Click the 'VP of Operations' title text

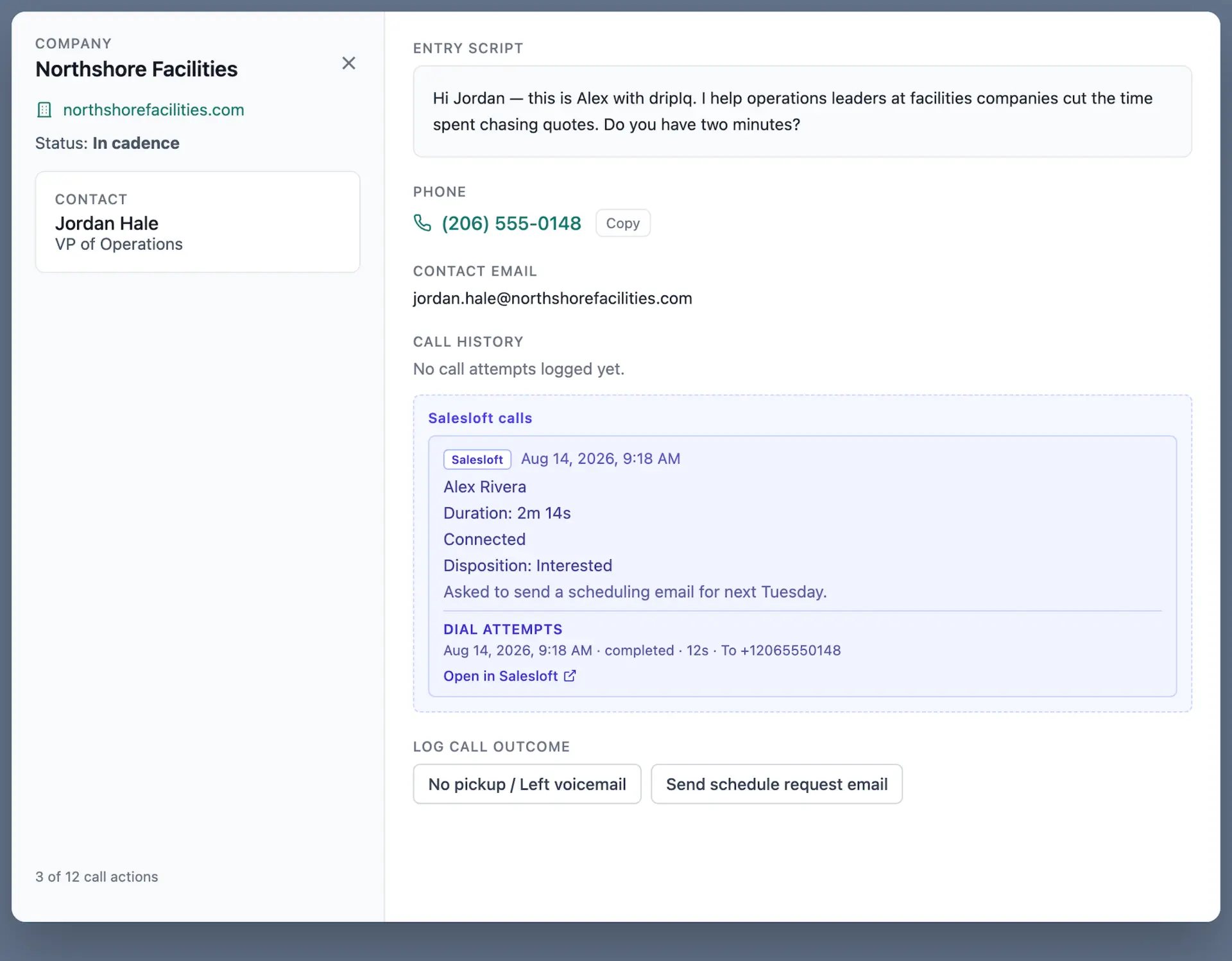(119, 245)
